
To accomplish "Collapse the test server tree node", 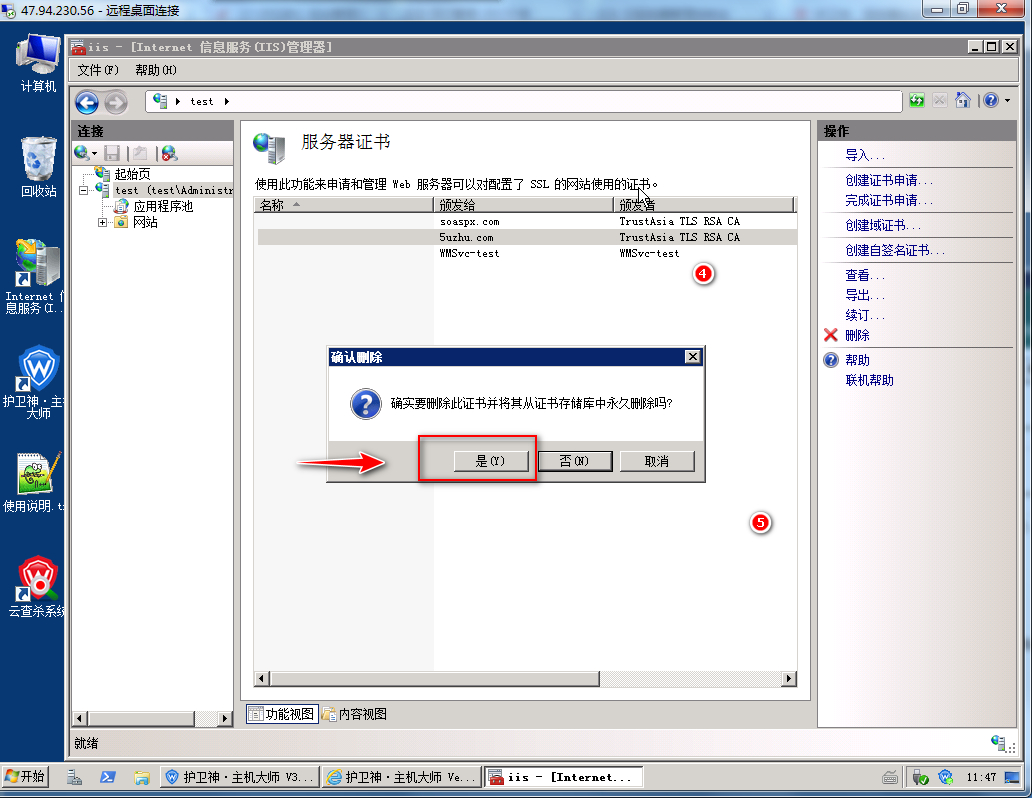I will coord(85,190).
